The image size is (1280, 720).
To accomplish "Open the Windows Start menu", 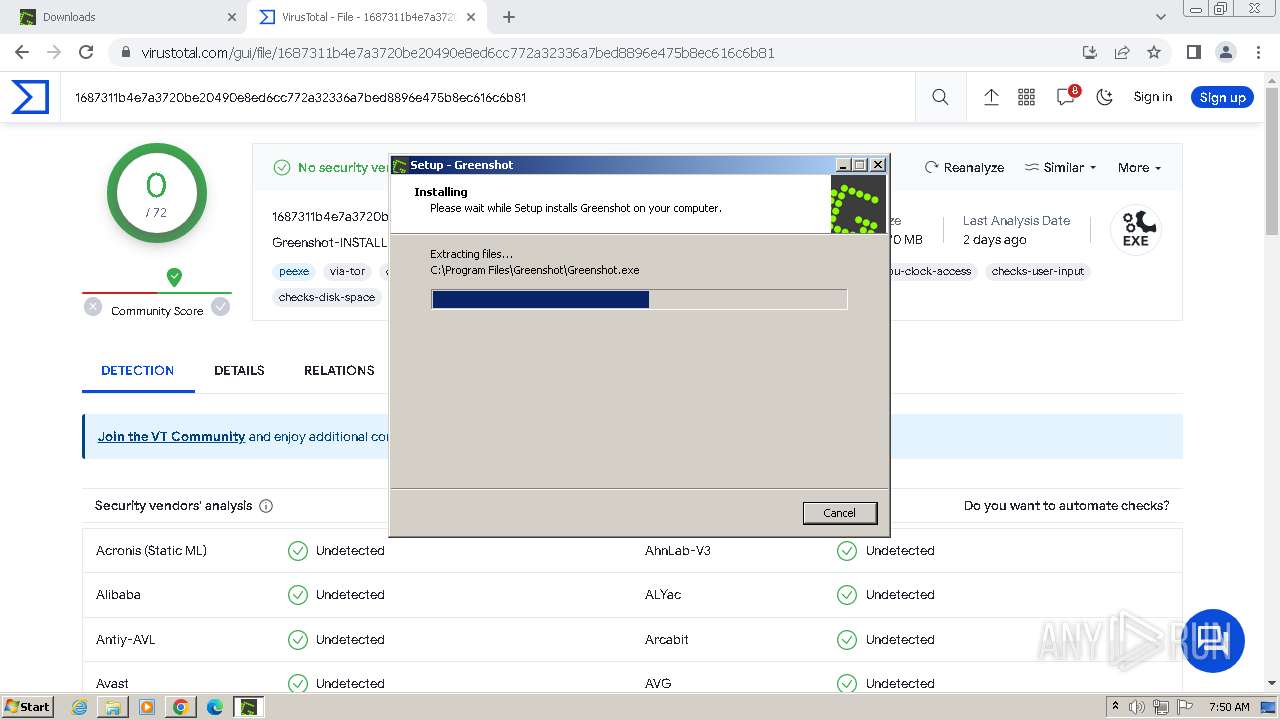I will point(28,707).
